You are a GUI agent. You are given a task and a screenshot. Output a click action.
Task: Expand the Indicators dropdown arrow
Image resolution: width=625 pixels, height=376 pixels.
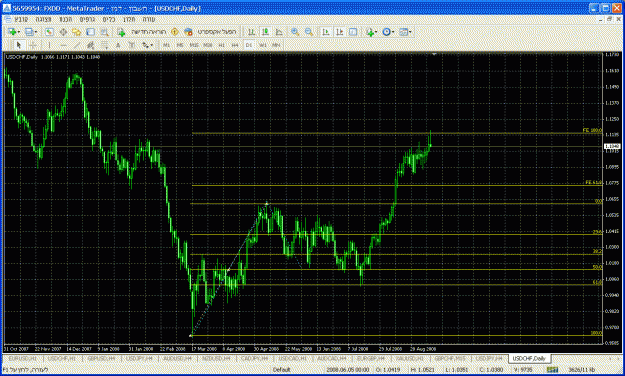coord(376,32)
